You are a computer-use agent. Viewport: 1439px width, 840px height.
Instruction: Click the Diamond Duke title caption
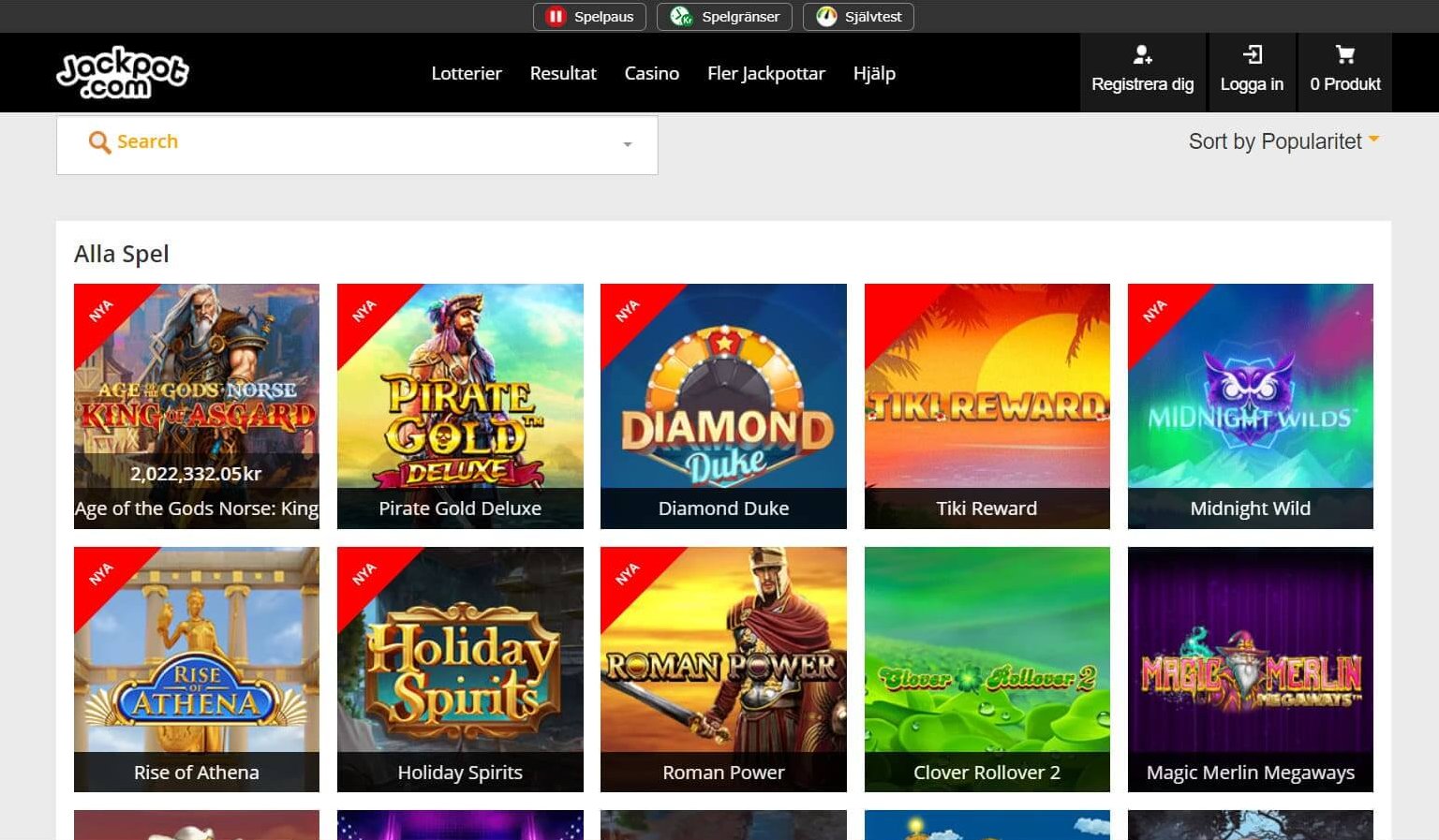point(723,508)
